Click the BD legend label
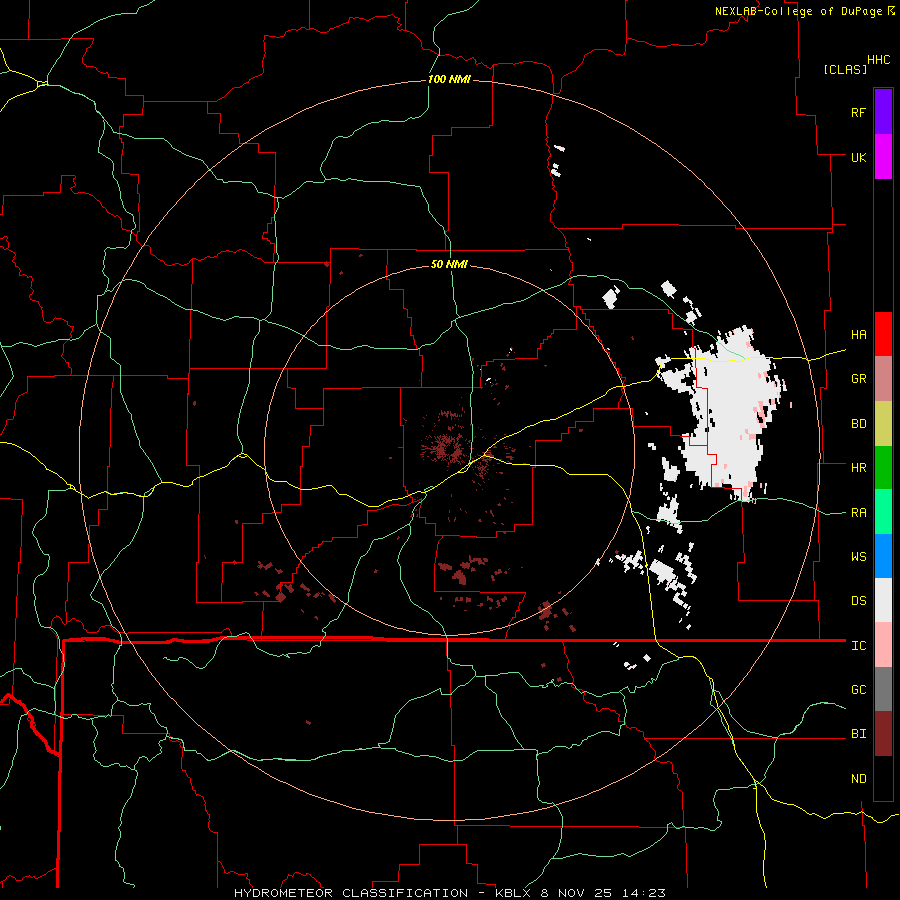The image size is (900, 900). 858,424
